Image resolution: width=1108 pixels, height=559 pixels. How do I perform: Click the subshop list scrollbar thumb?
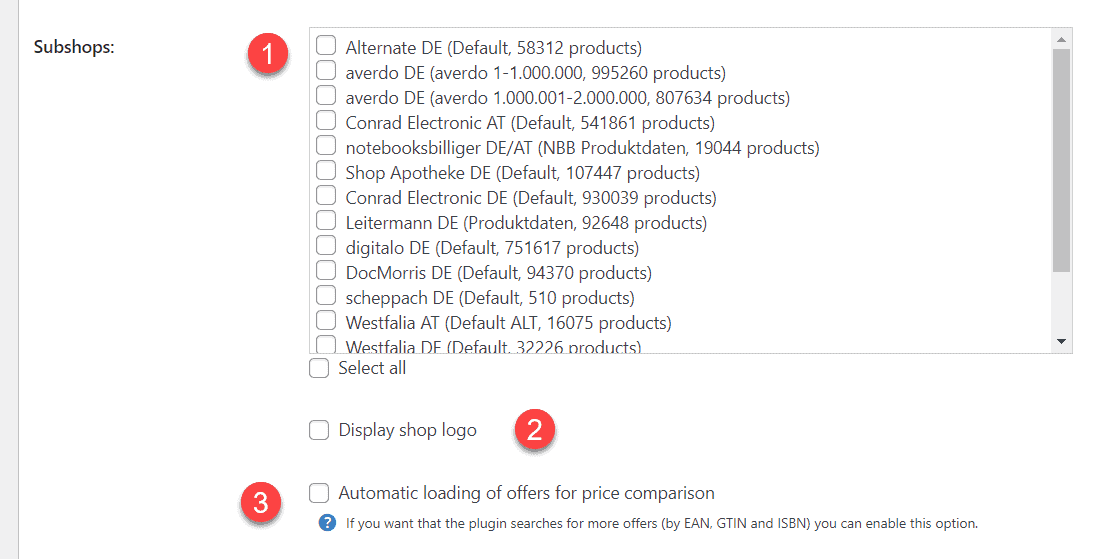(x=1061, y=160)
